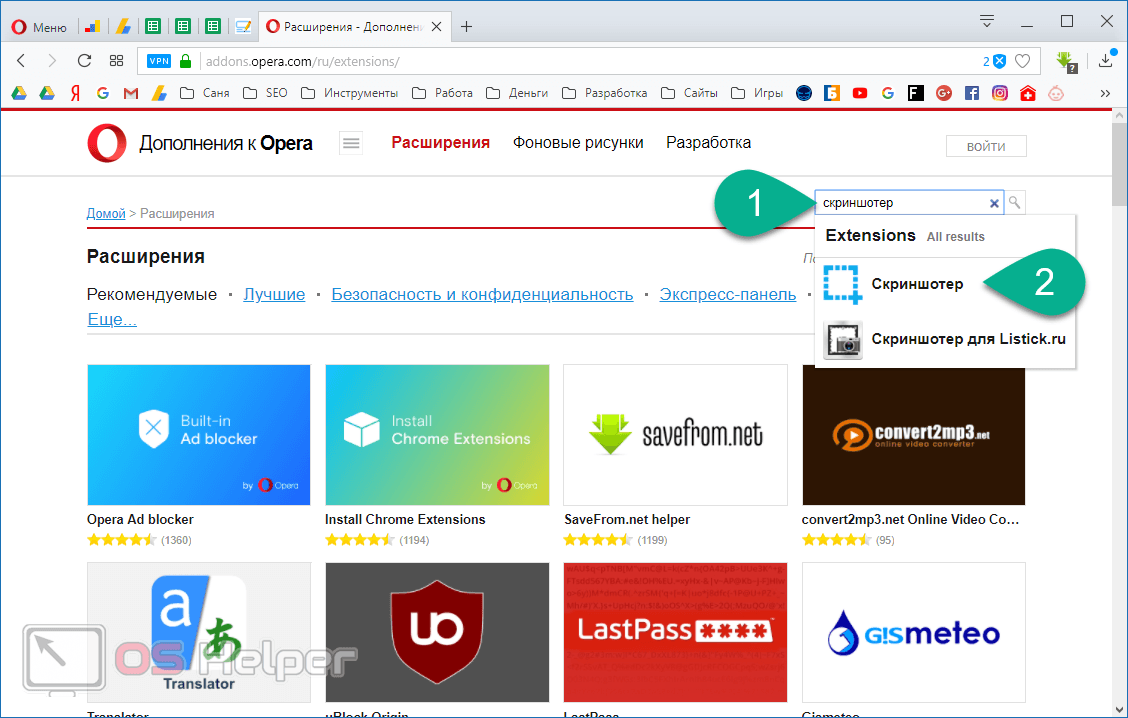
Task: Open the orange-blue Б bookmark
Action: pyautogui.click(x=832, y=93)
